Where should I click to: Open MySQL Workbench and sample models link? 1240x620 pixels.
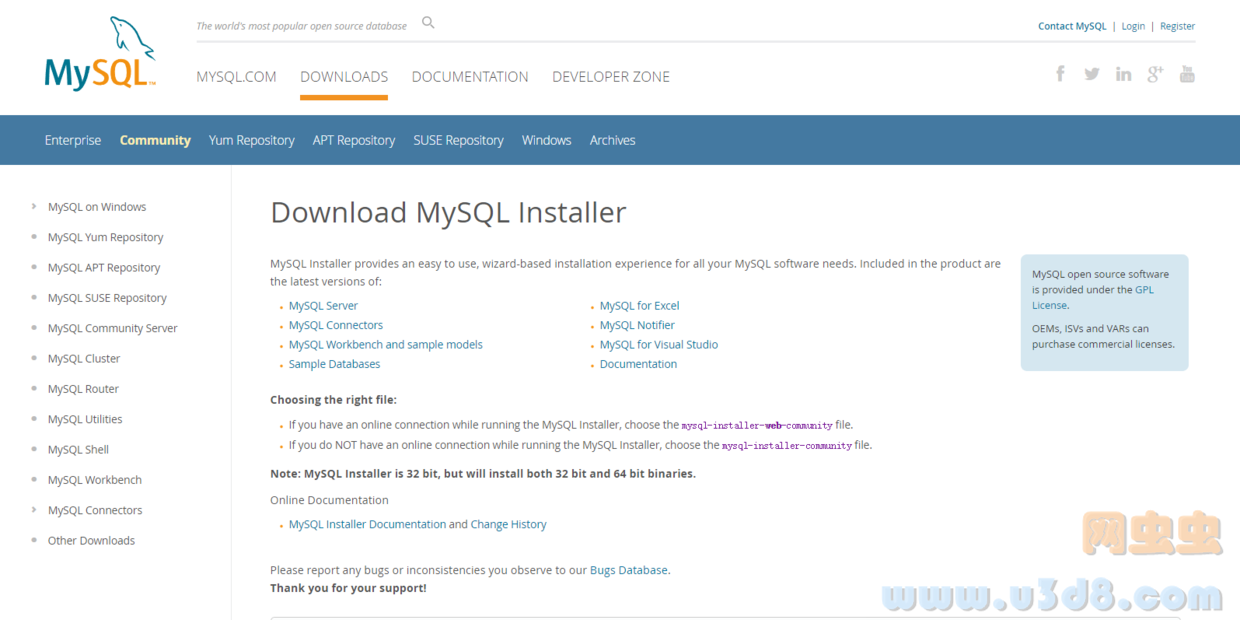[386, 344]
